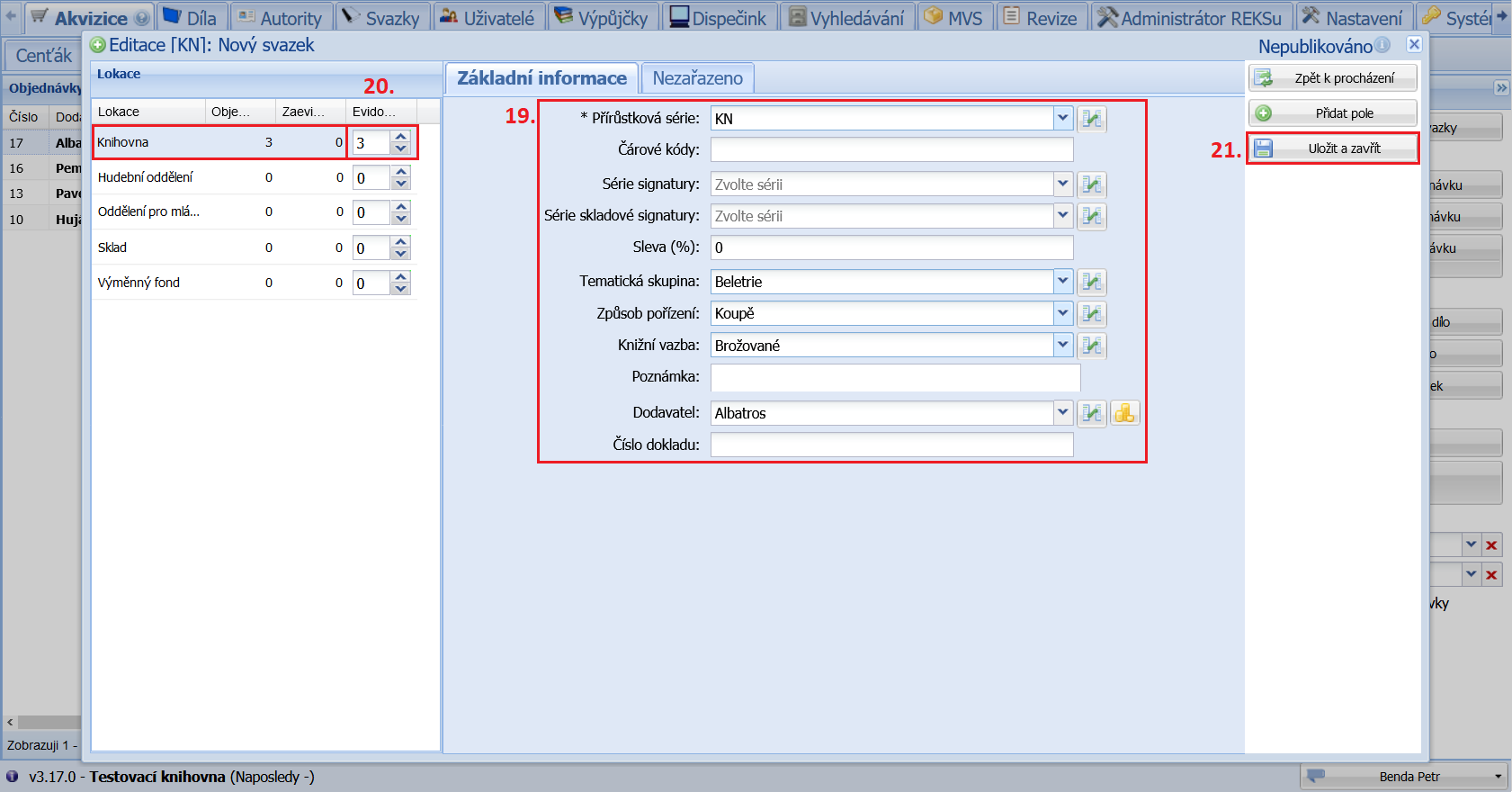This screenshot has height=792, width=1512.
Task: Click Oddělení pro mlá... count field
Action: click(371, 212)
